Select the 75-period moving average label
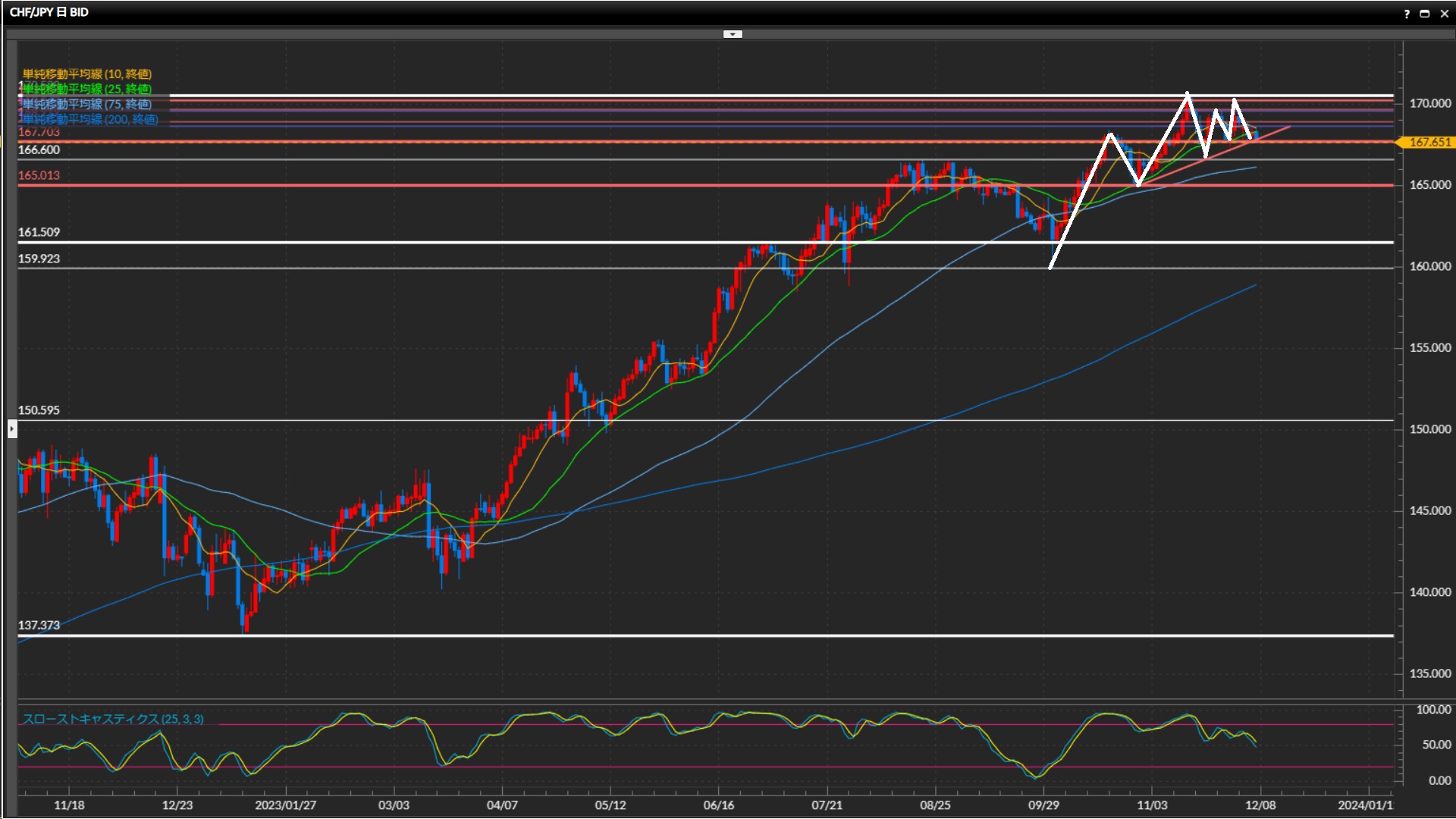1456x819 pixels. 86,104
